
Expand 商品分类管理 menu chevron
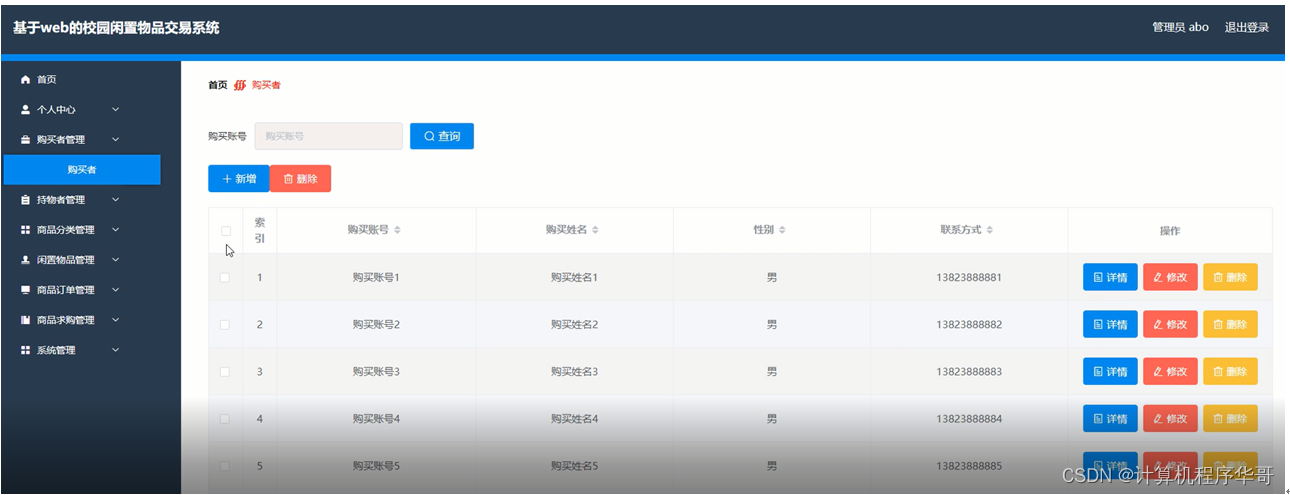115,230
